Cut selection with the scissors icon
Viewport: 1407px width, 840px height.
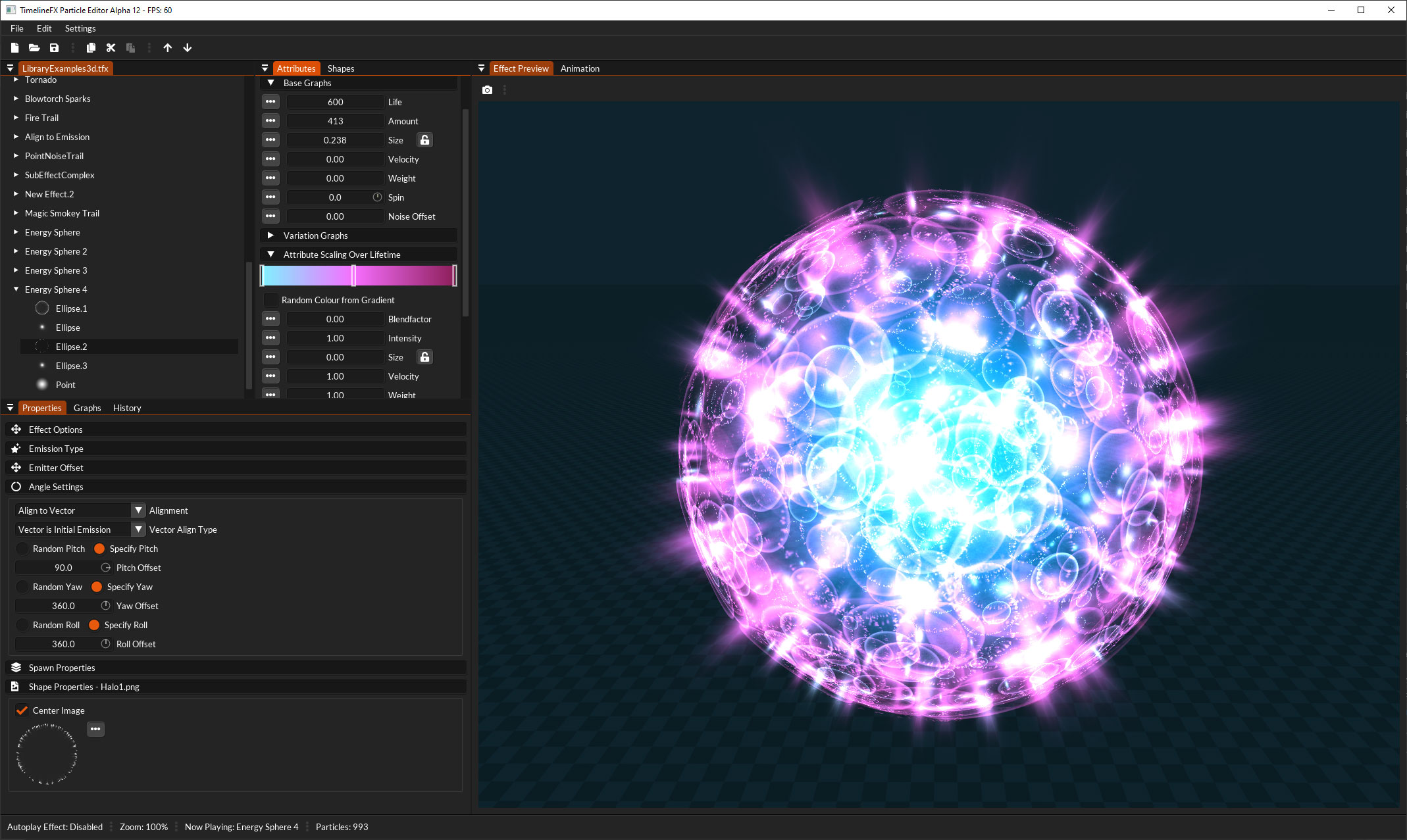(x=111, y=47)
